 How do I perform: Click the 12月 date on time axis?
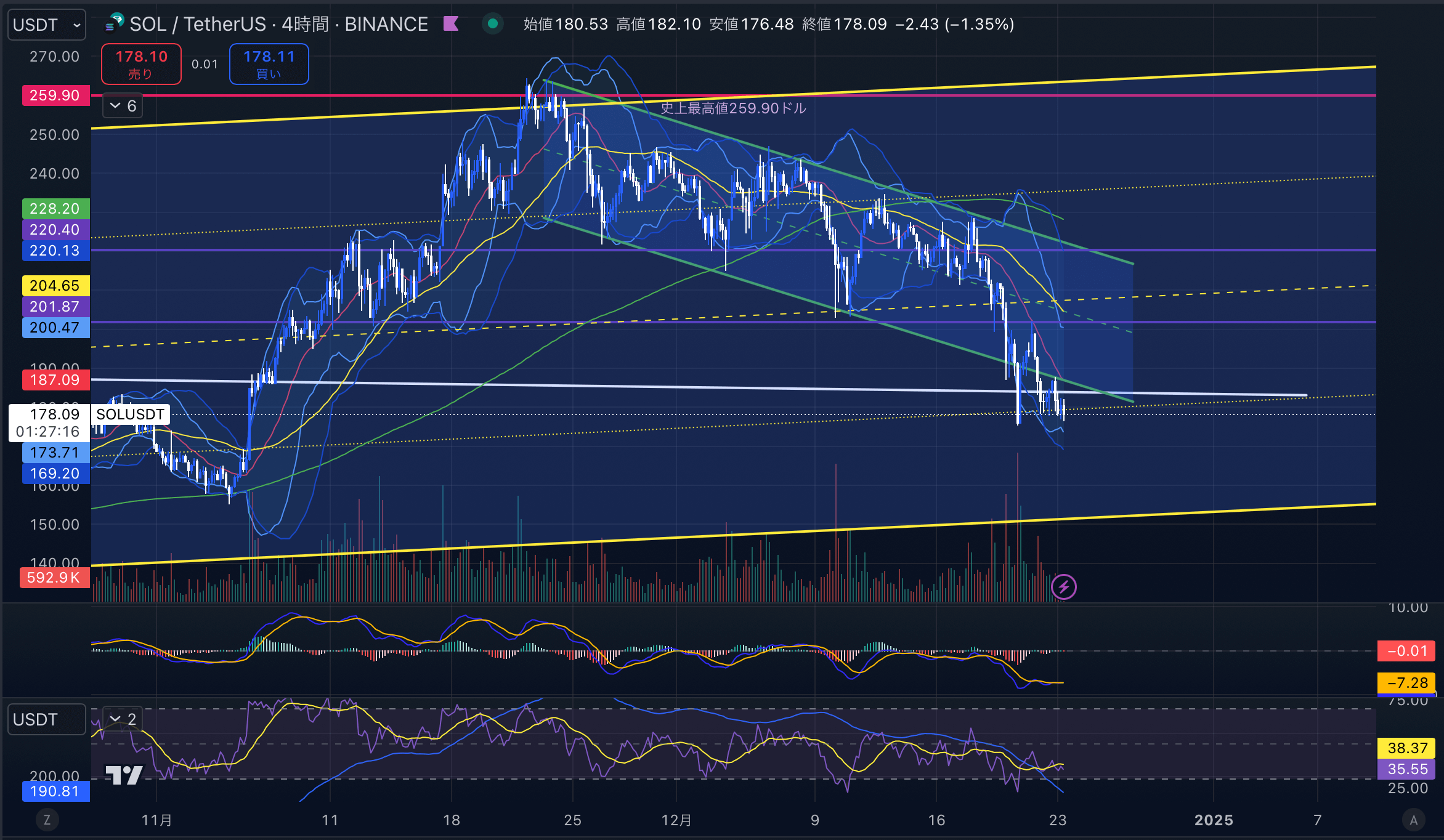pyautogui.click(x=676, y=820)
